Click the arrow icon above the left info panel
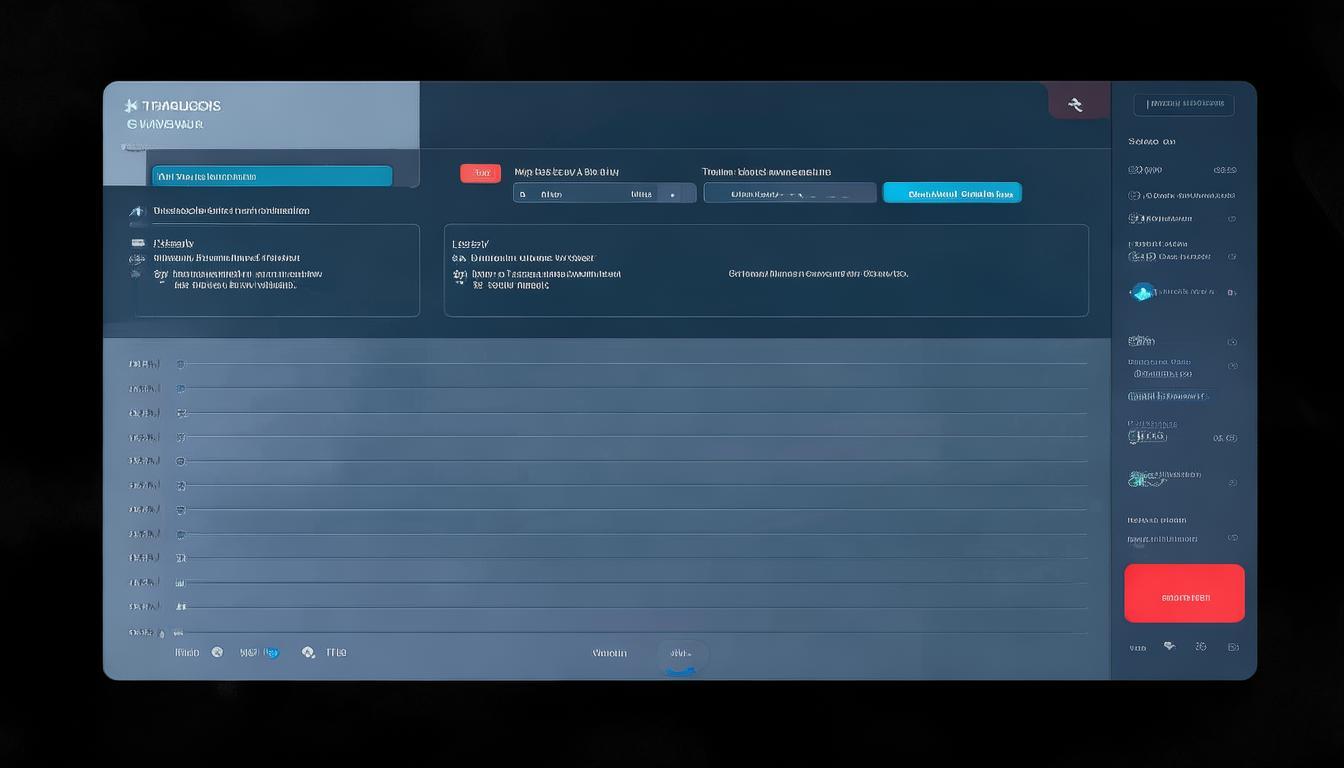The height and width of the screenshot is (768, 1344). [x=137, y=212]
